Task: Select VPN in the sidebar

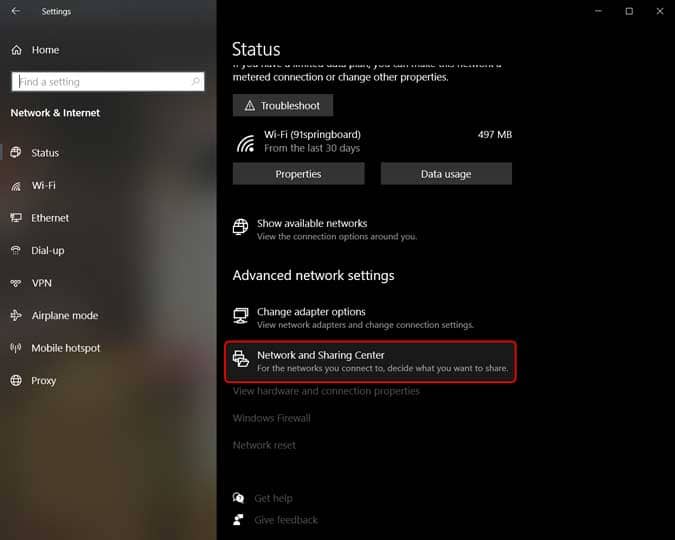Action: [x=41, y=283]
